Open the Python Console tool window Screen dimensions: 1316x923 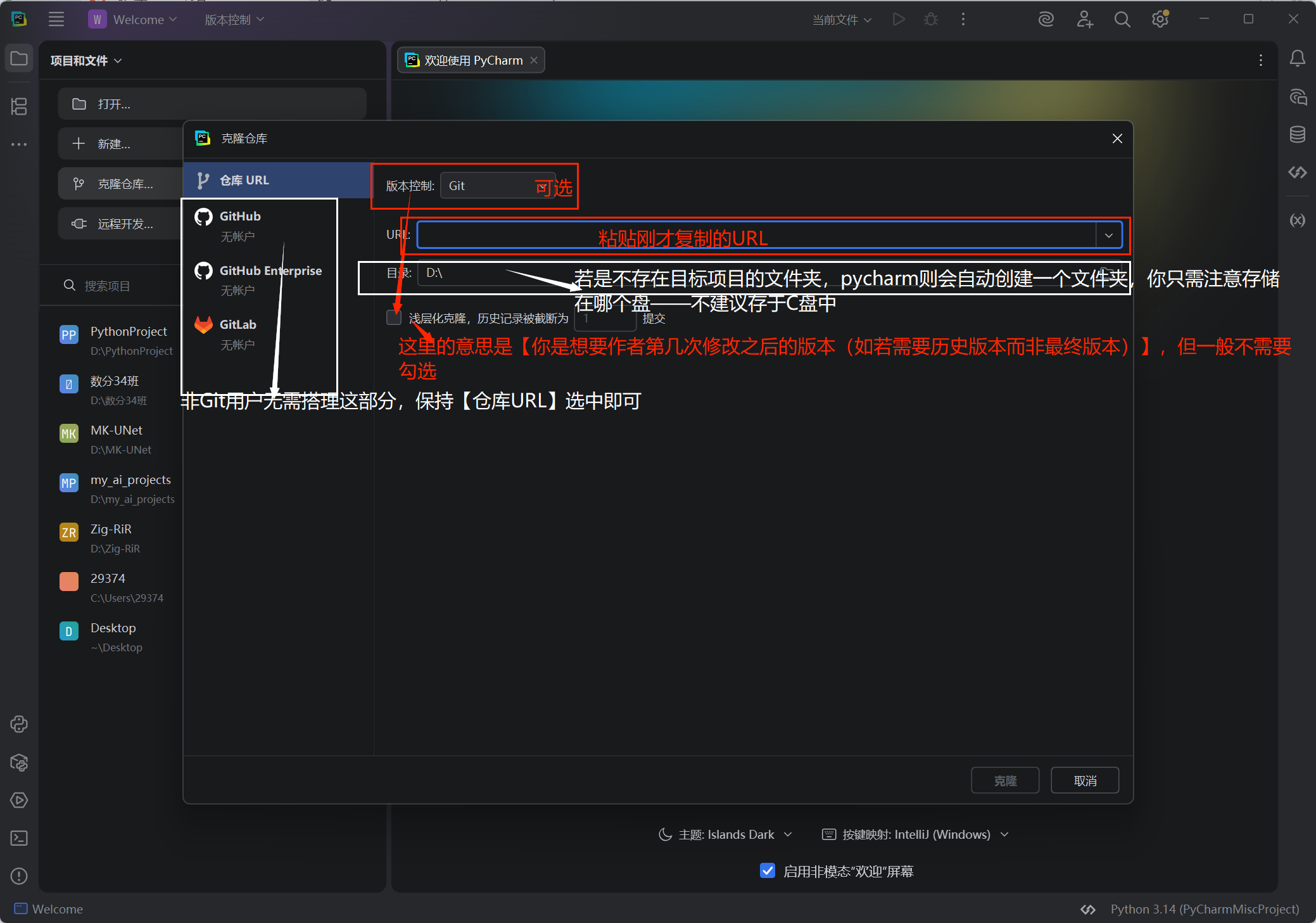19,724
